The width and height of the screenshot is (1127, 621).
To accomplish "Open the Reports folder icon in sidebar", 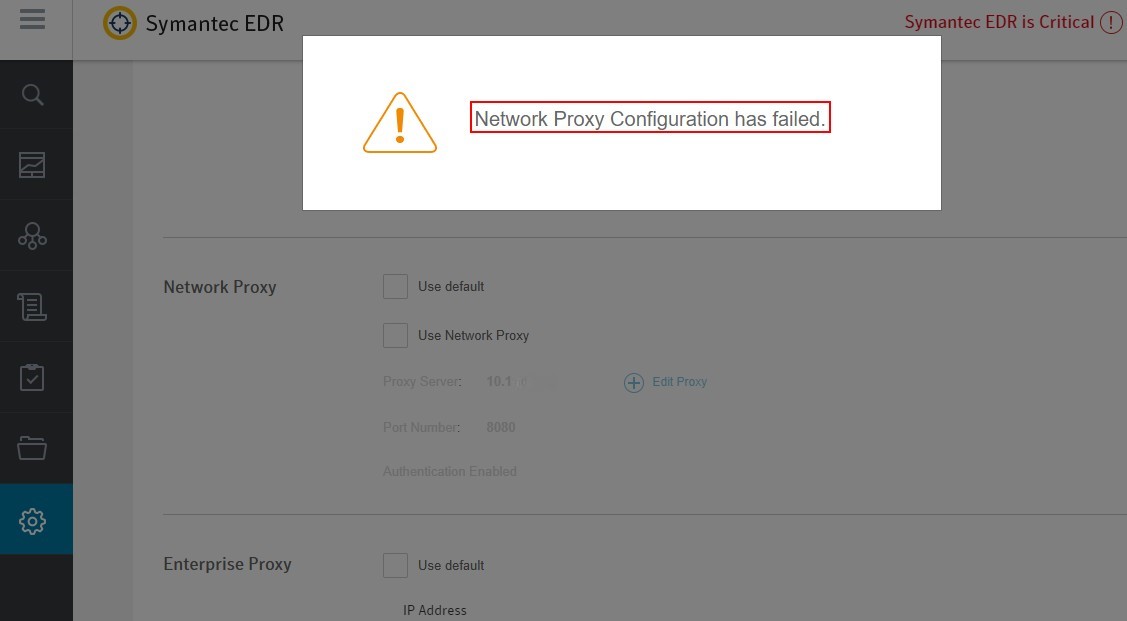I will [x=33, y=448].
